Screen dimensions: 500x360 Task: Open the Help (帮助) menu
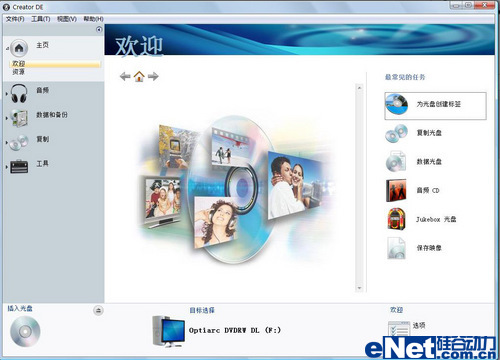(x=93, y=19)
